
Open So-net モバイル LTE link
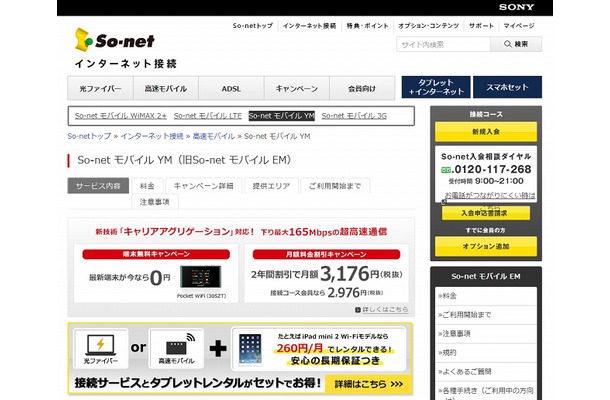[208, 116]
